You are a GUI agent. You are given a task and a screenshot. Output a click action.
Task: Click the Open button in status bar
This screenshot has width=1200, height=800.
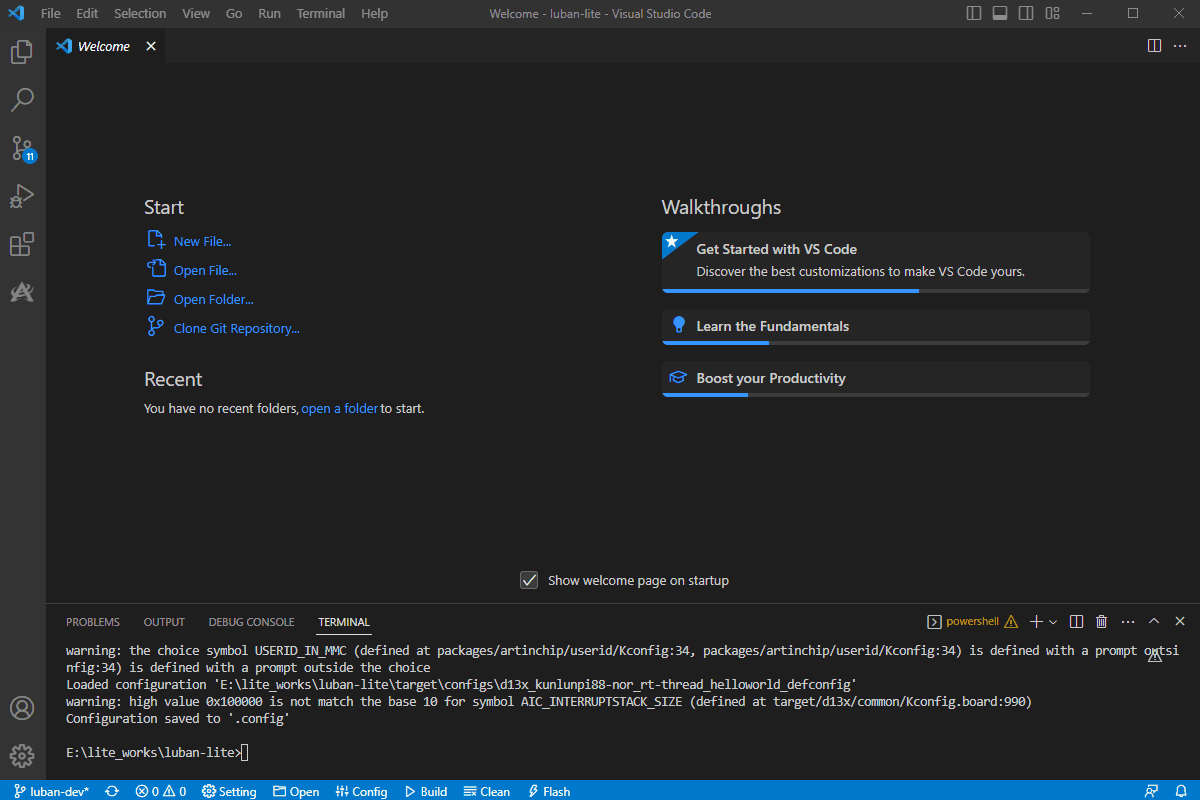[x=296, y=791]
